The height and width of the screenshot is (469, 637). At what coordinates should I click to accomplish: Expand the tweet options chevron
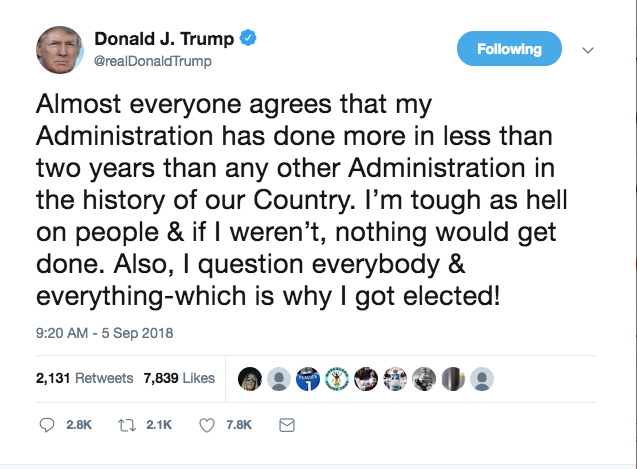tap(588, 49)
